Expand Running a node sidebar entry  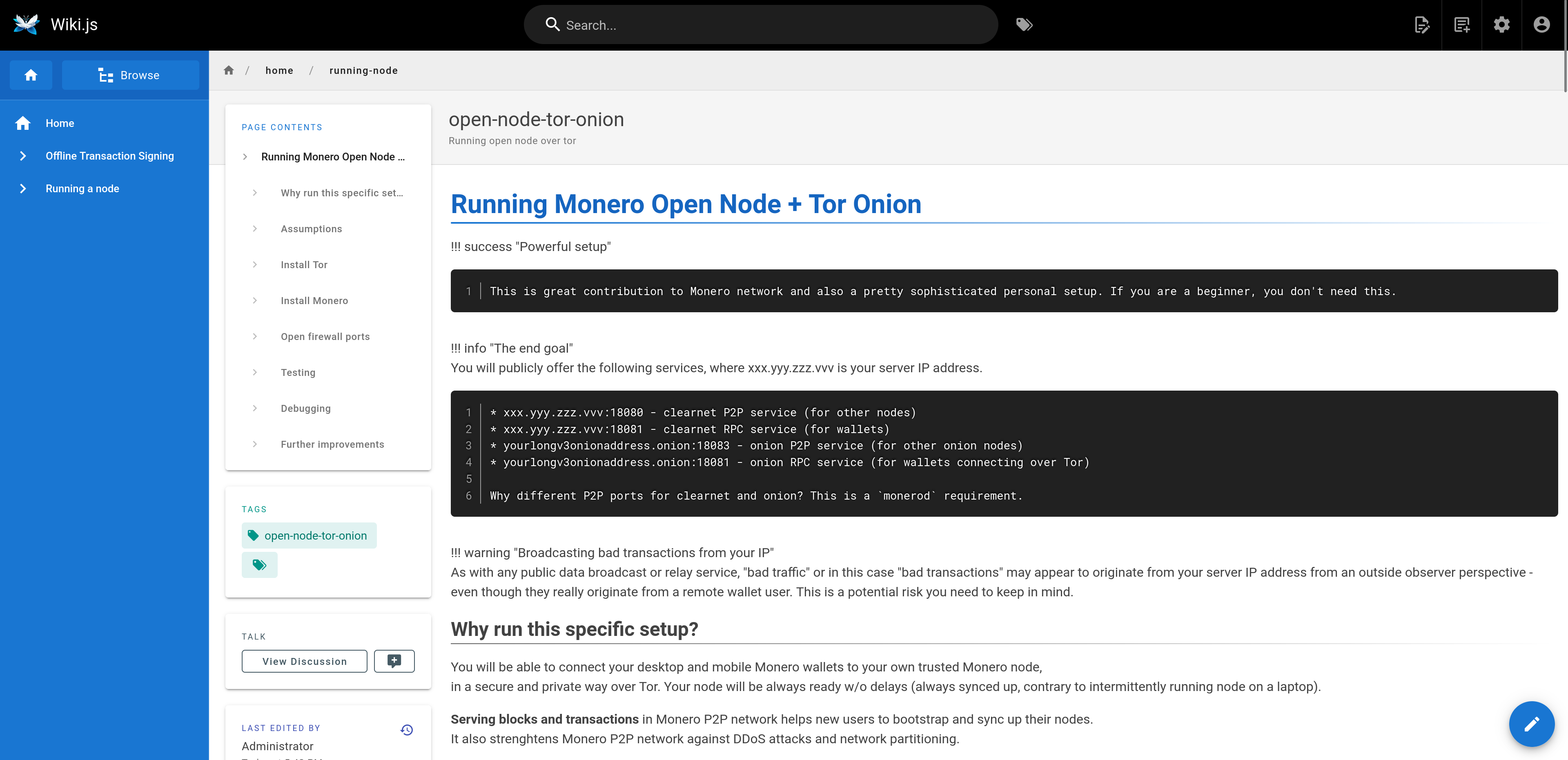coord(23,189)
